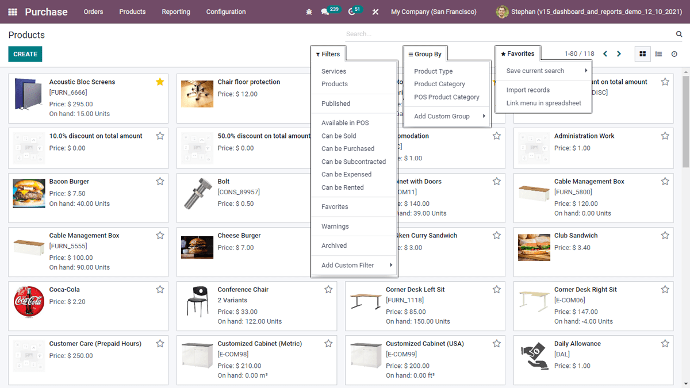690x388 pixels.
Task: Filter by Services
Action: coord(334,71)
